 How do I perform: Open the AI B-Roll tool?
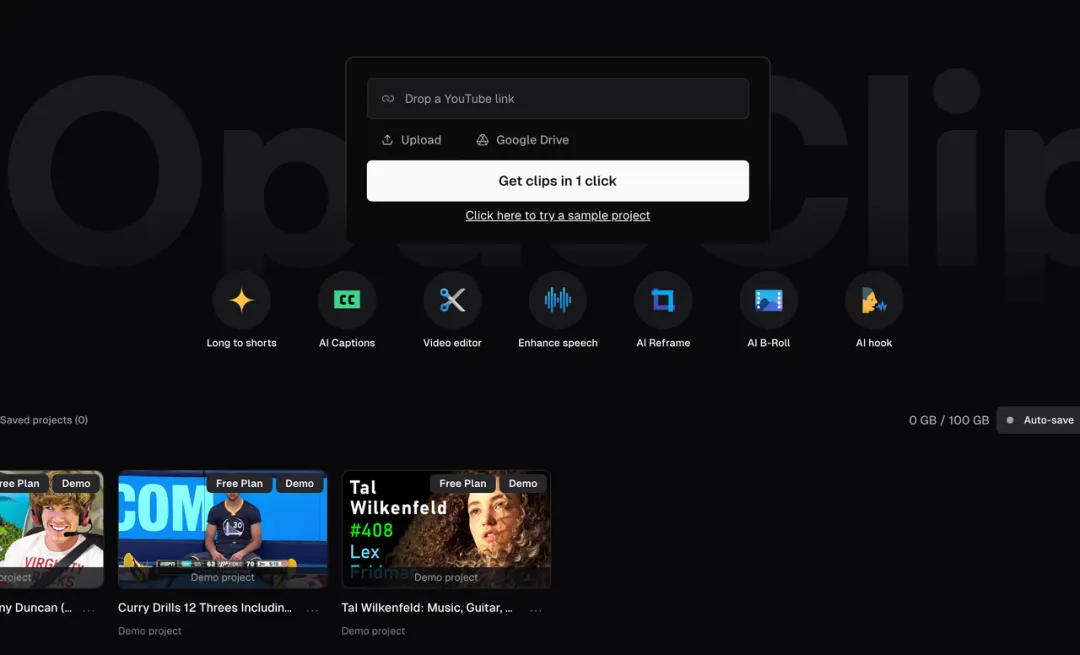tap(769, 310)
